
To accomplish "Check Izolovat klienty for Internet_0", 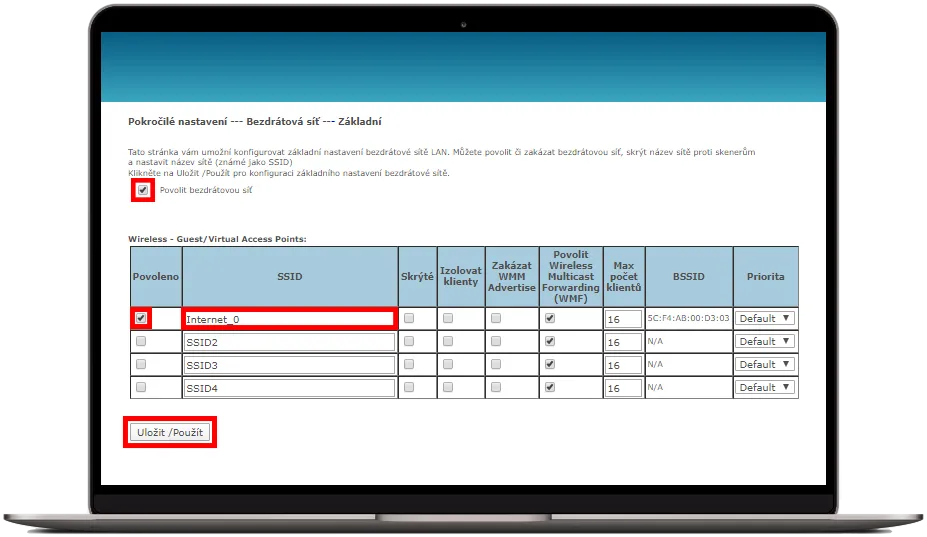I will click(x=448, y=318).
